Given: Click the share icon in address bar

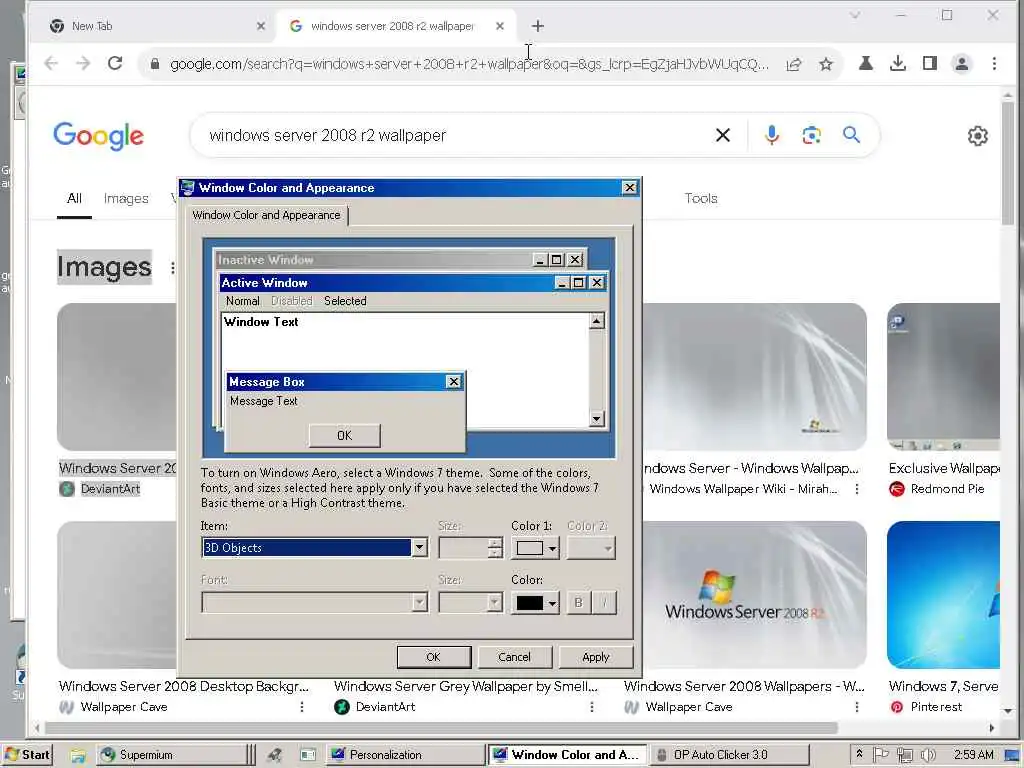Looking at the screenshot, I should [794, 64].
